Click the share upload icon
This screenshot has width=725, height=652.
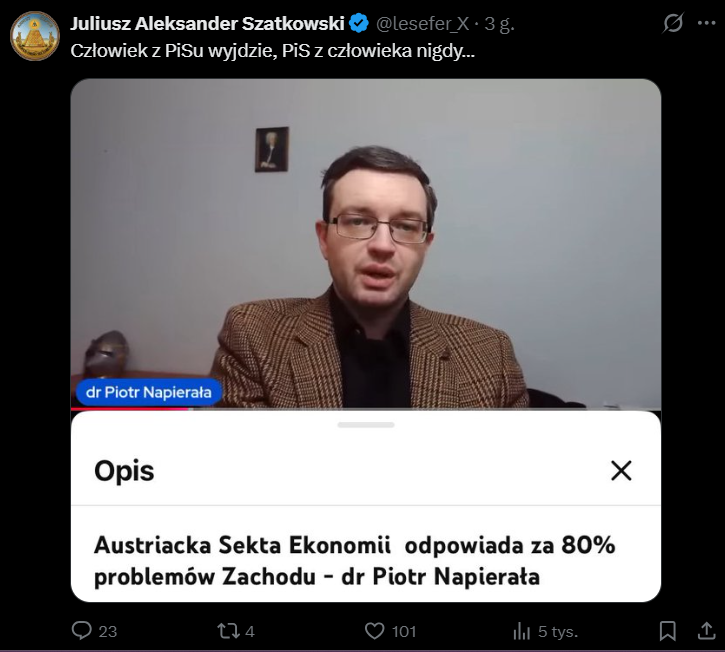pos(706,631)
